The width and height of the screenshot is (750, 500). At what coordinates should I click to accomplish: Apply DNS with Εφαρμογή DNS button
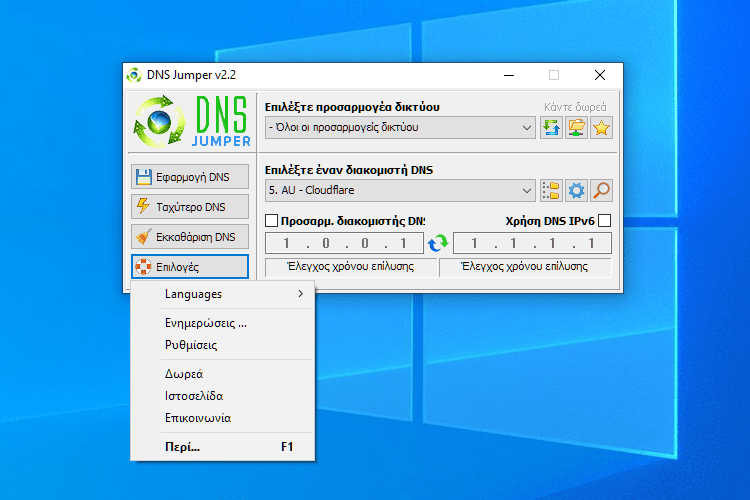click(190, 177)
